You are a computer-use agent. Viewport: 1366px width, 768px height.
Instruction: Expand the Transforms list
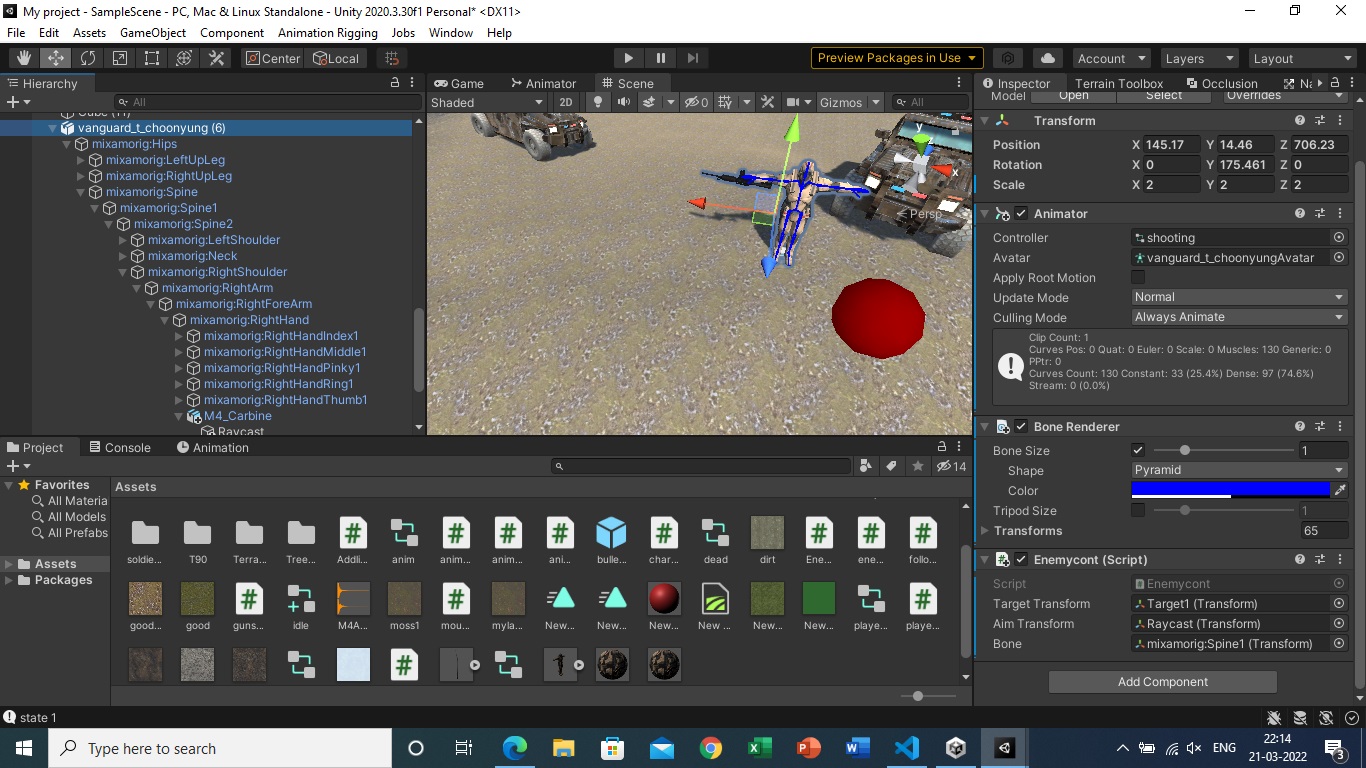click(x=985, y=531)
